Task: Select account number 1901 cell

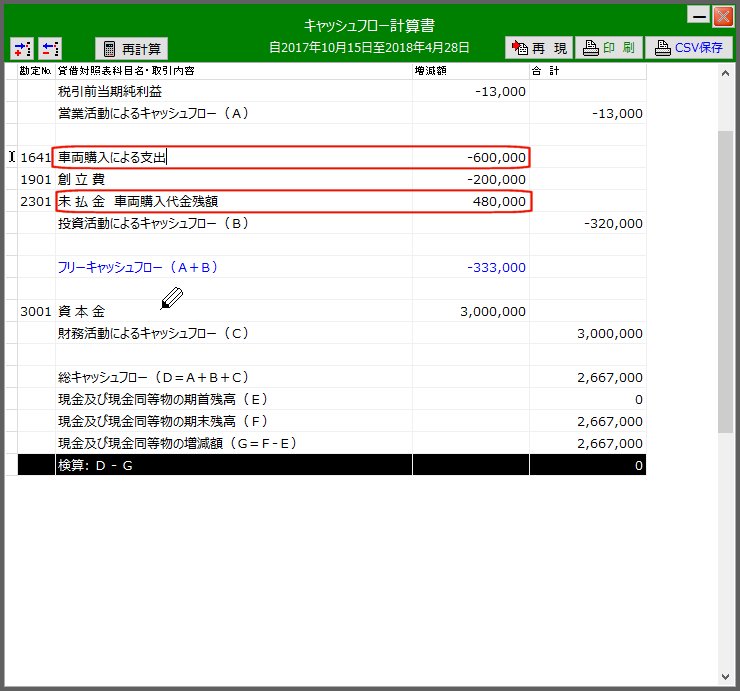Action: coord(36,179)
